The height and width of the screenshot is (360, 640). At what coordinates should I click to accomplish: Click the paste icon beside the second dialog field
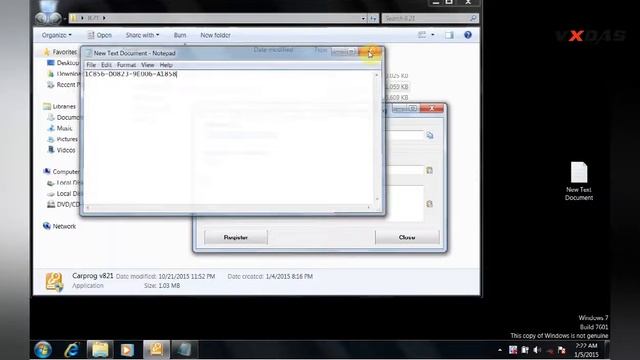tap(429, 170)
